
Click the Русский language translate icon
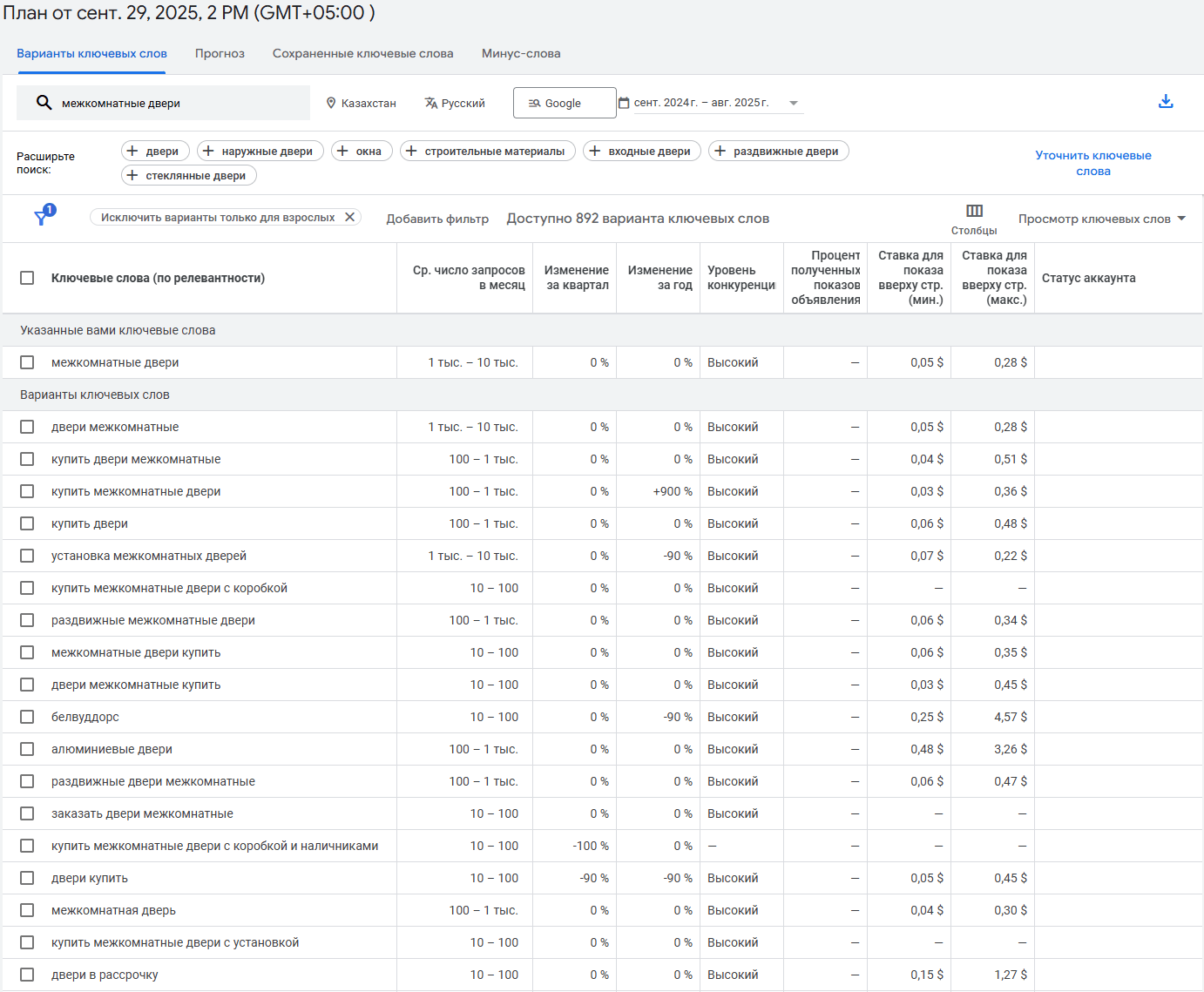click(430, 103)
